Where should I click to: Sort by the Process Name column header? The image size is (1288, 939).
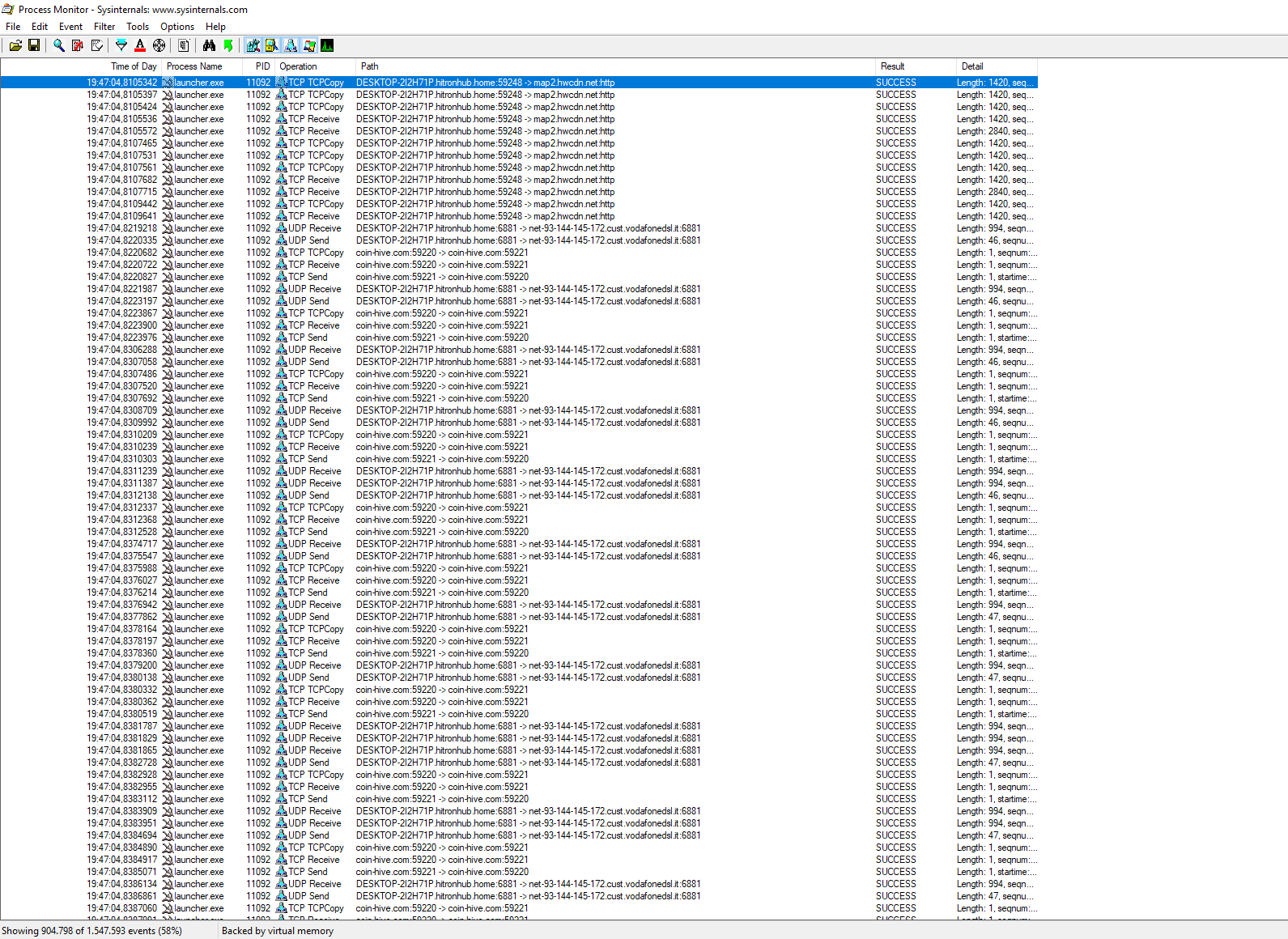tap(202, 66)
